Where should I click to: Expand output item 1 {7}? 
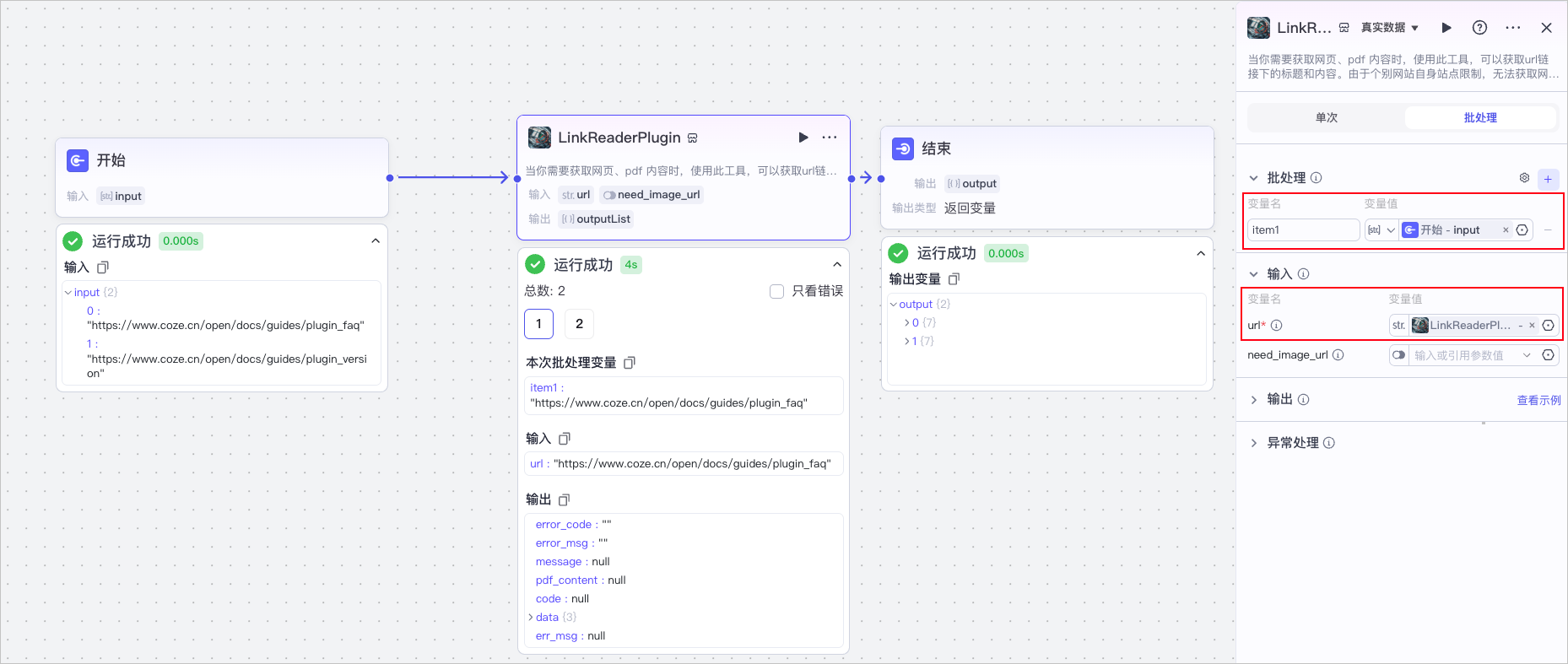[907, 342]
